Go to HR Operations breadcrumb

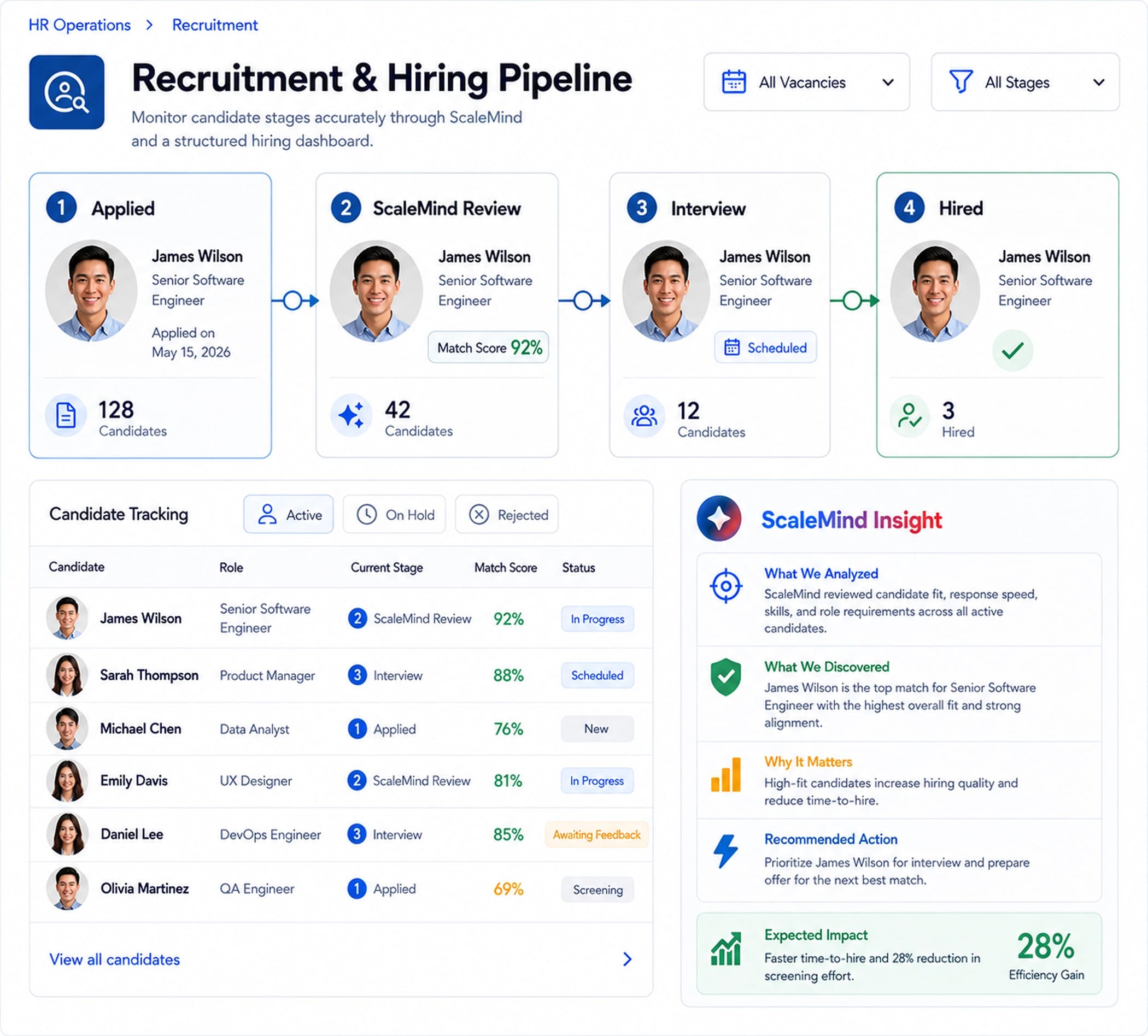click(80, 25)
